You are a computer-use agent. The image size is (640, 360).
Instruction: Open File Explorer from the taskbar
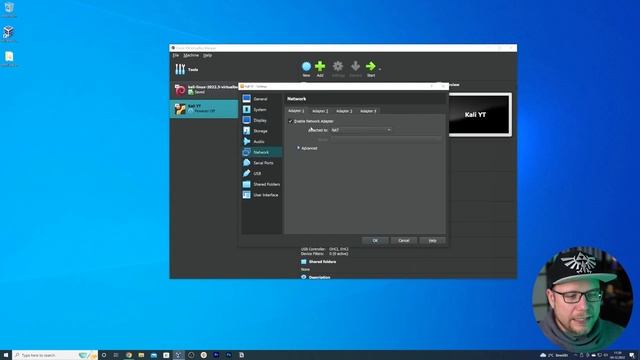click(141, 355)
